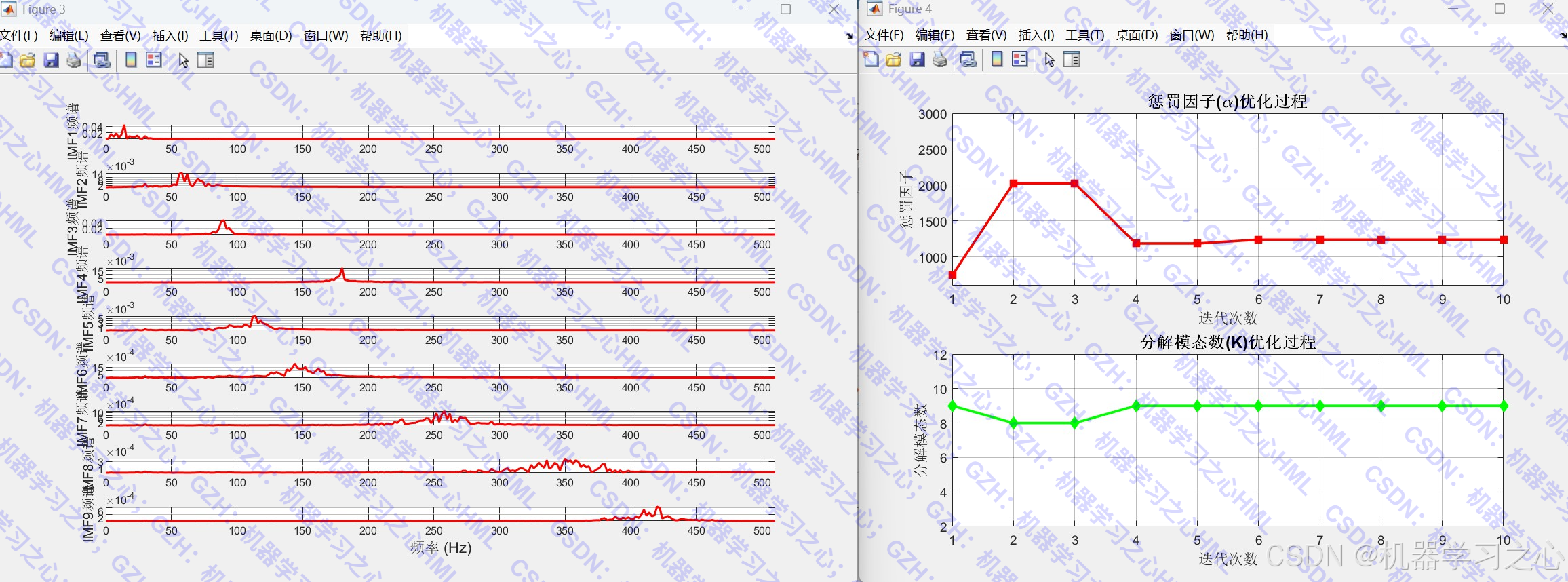The image size is (1568, 582).
Task: Select the 频率 (Hz) axis label
Action: click(x=441, y=547)
